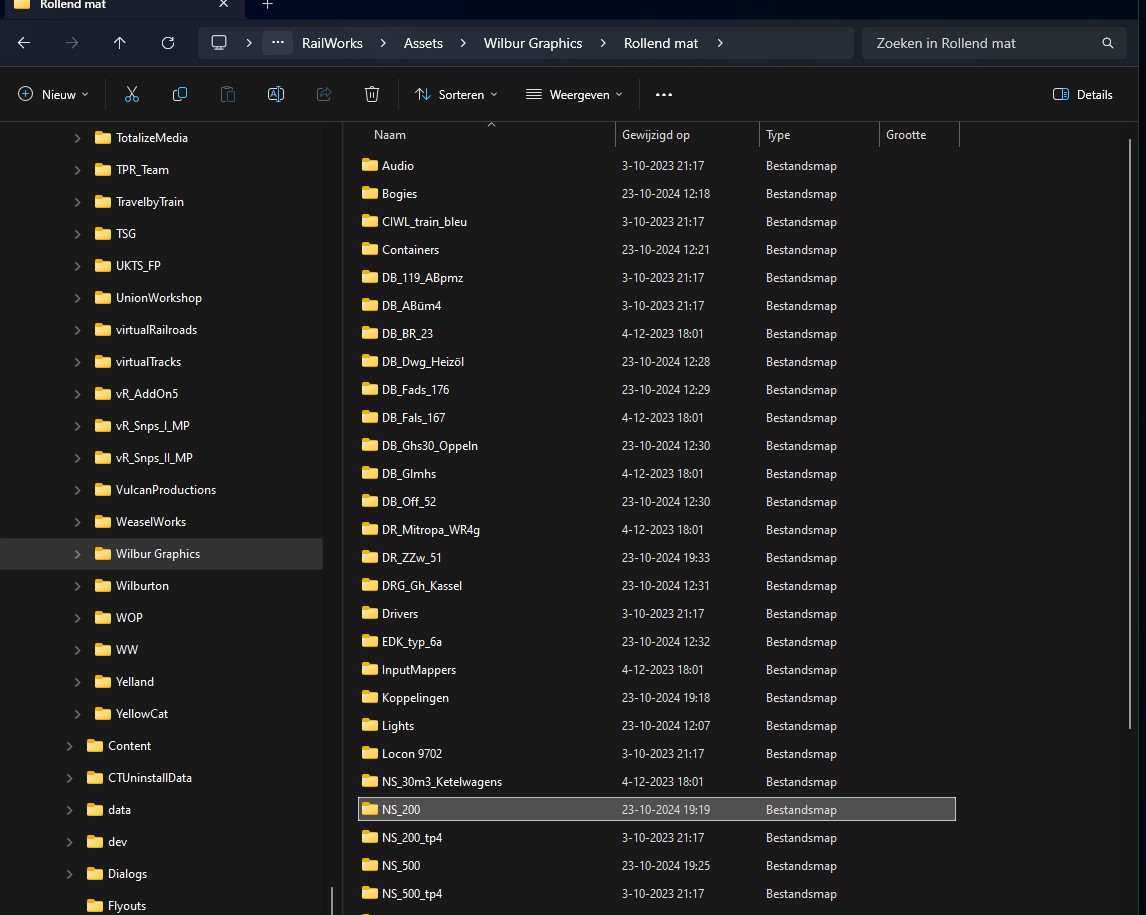The image size is (1146, 915).
Task: Expand the Content tree node
Action: [x=69, y=746]
